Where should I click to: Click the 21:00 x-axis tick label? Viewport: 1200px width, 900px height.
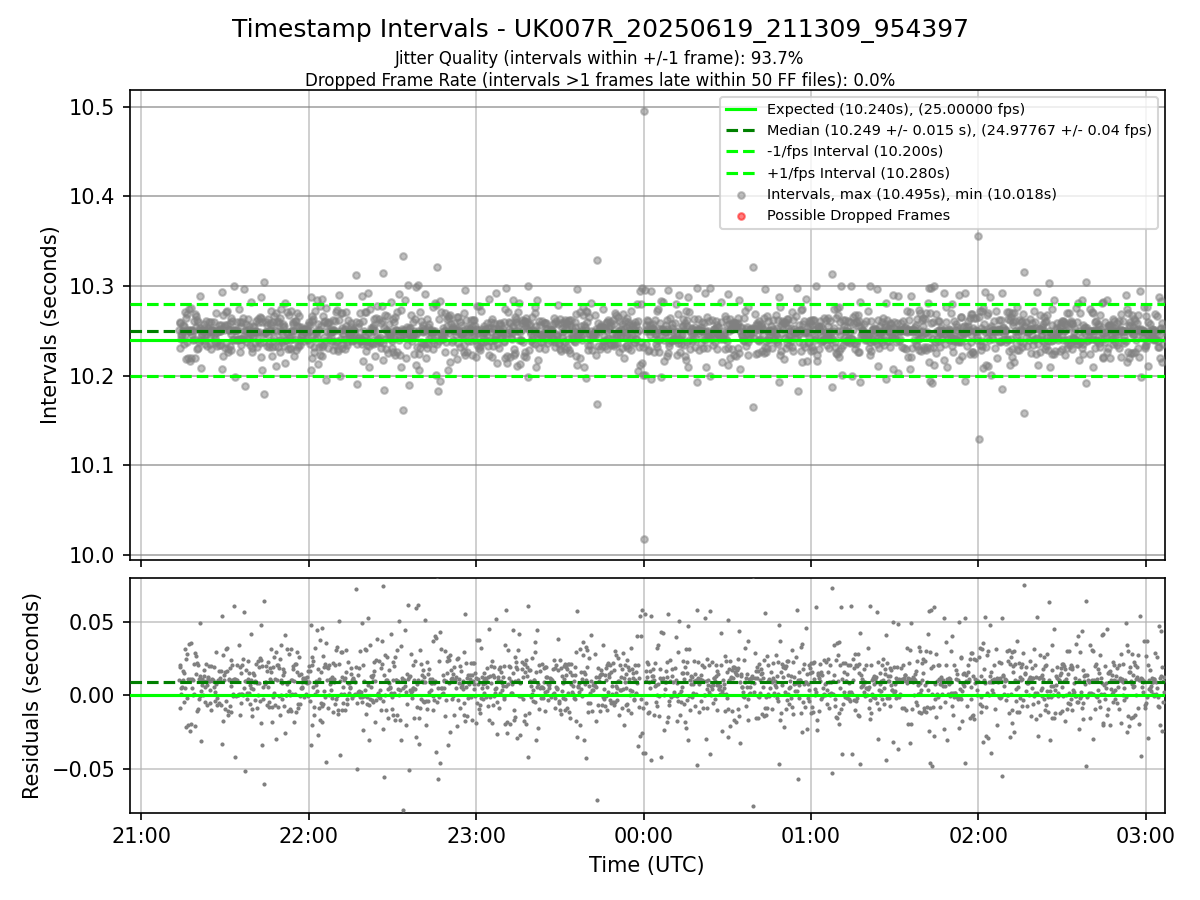tap(141, 833)
